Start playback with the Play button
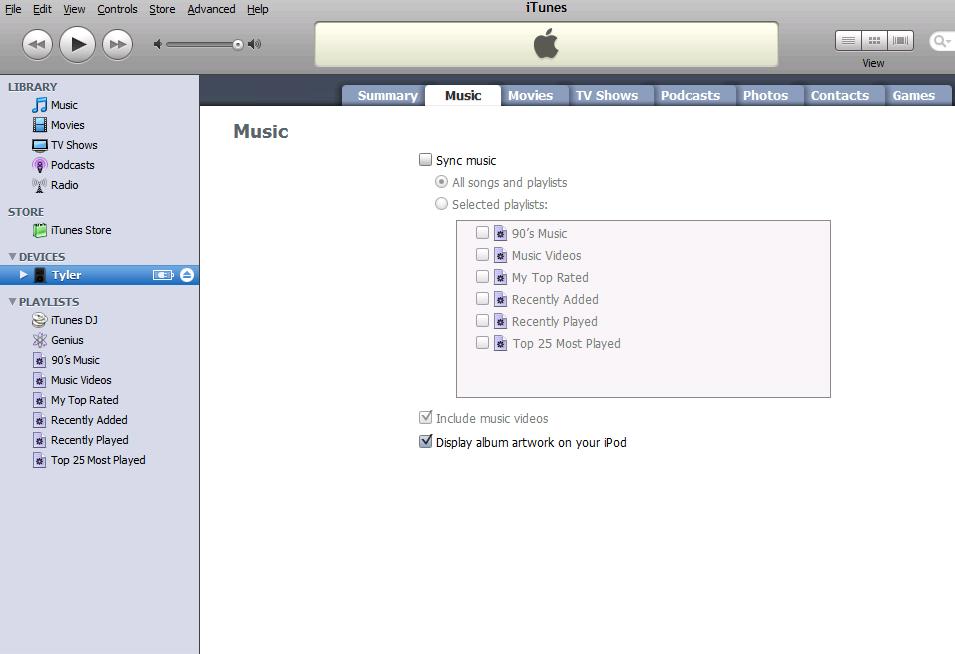955x654 pixels. pyautogui.click(x=77, y=44)
